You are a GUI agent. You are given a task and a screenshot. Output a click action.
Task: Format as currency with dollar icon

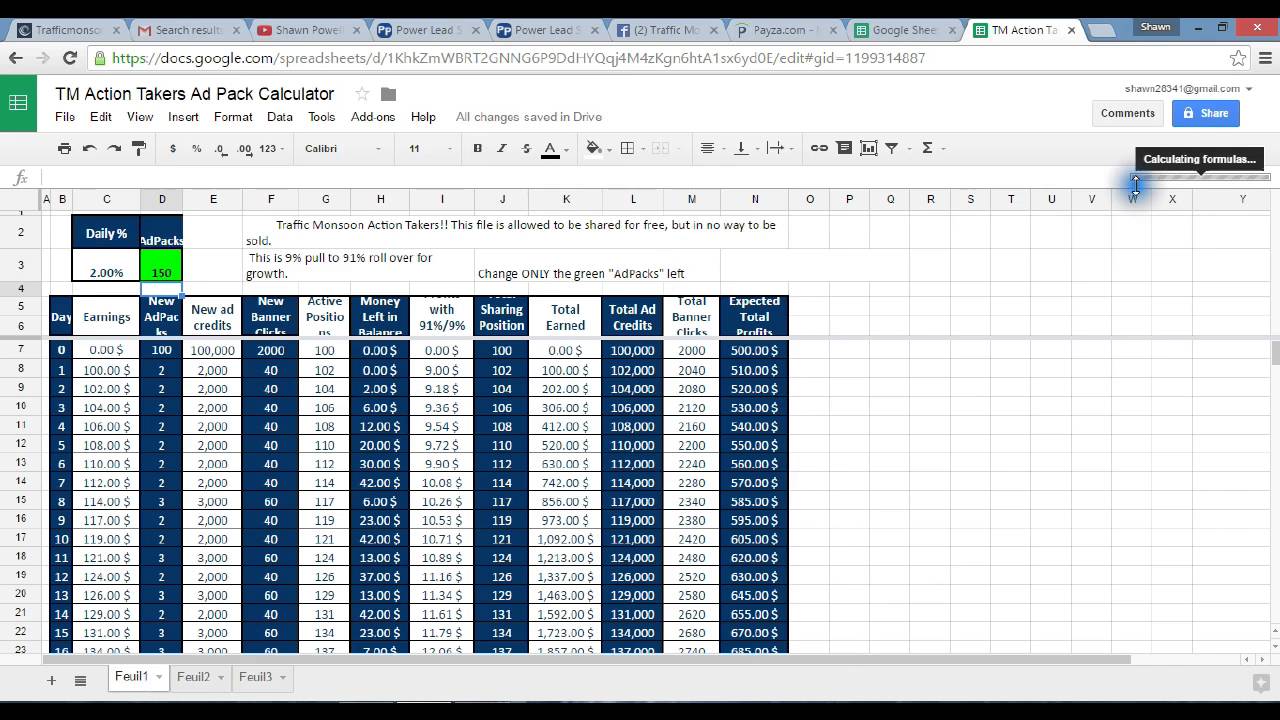(173, 148)
